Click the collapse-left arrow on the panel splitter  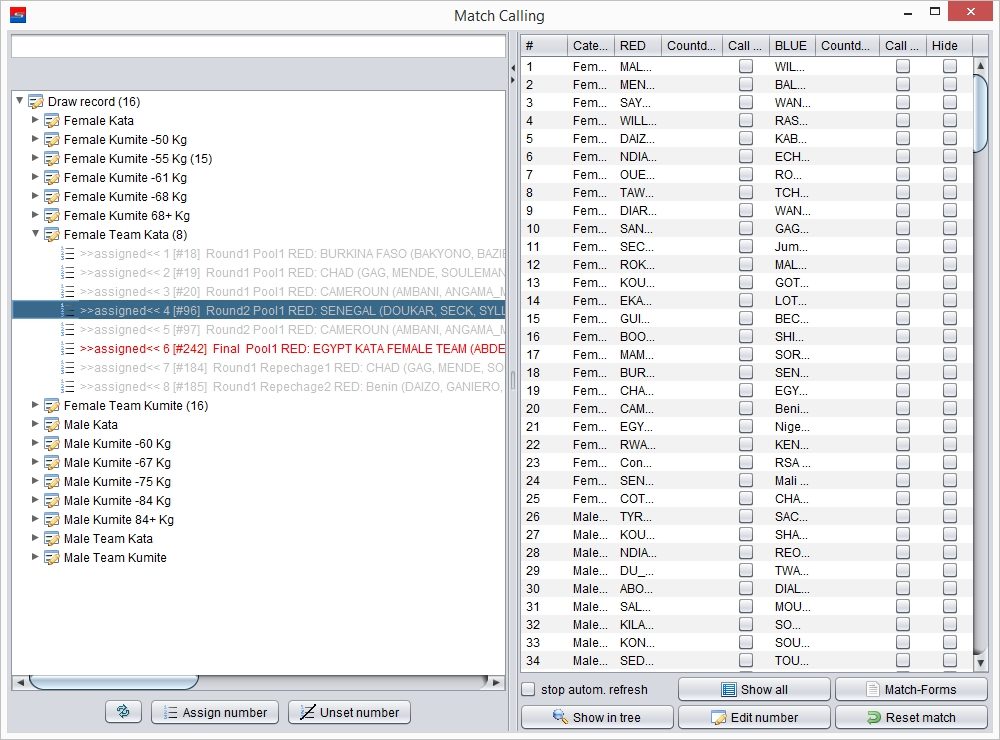tap(513, 68)
